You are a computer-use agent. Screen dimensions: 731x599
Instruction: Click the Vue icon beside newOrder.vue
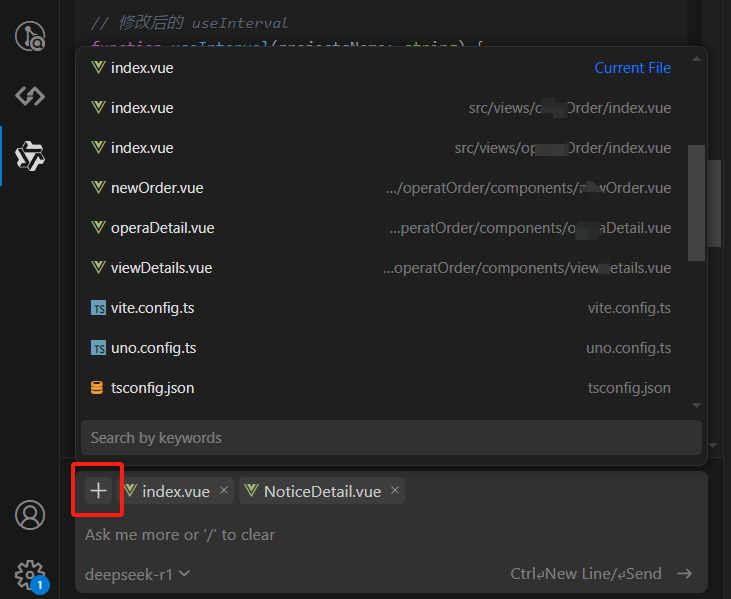(x=98, y=187)
